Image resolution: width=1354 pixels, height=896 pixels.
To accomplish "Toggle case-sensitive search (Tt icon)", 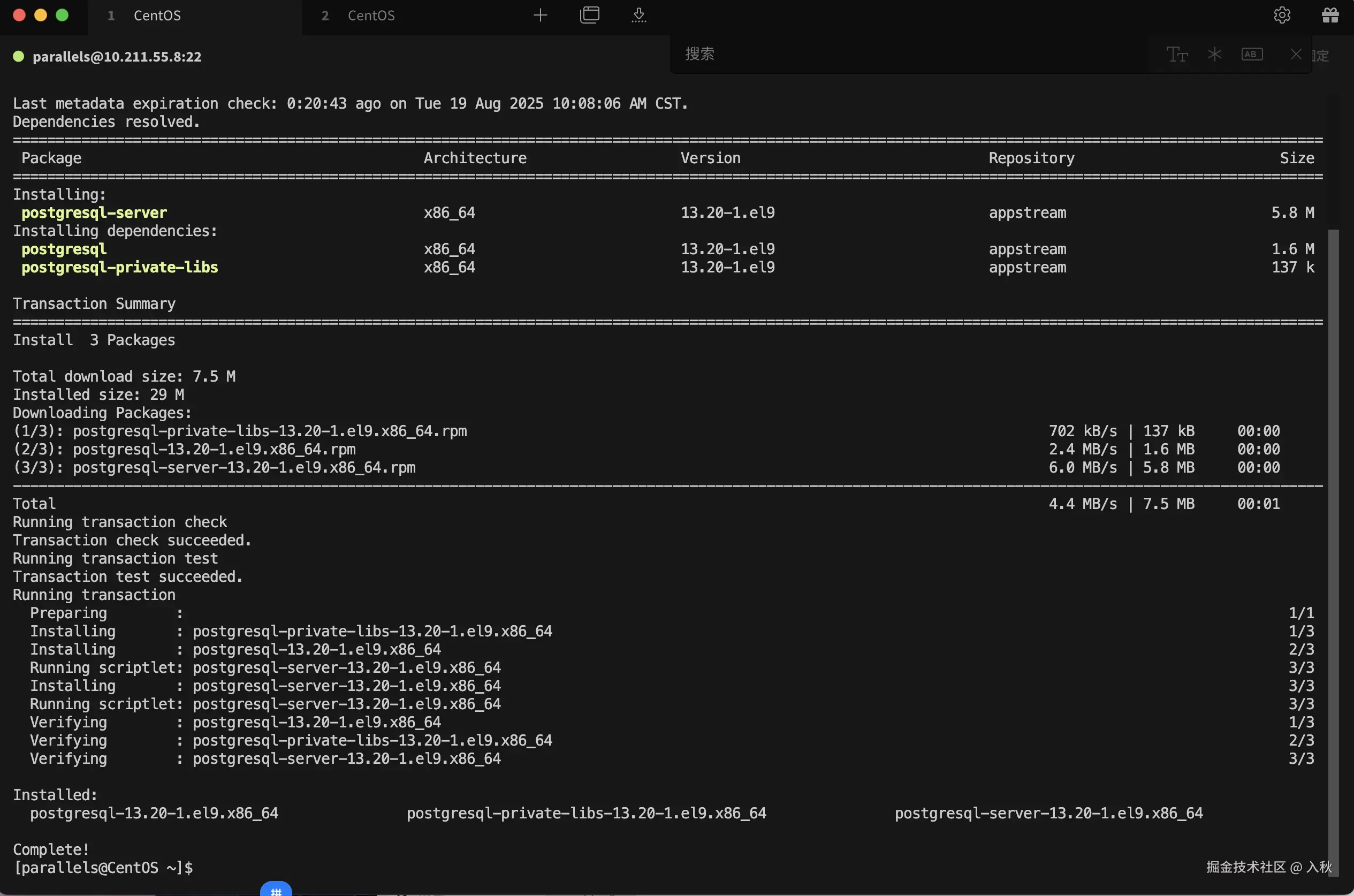I will click(x=1177, y=54).
